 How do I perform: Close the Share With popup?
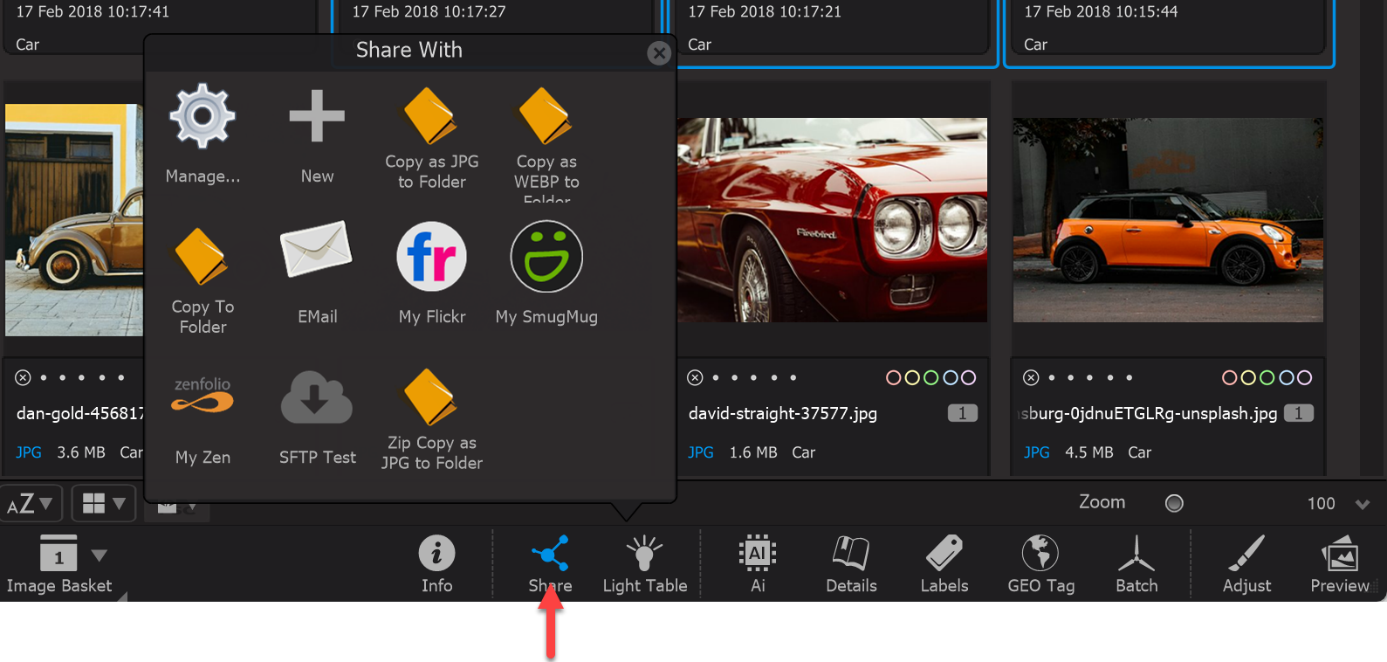pos(658,53)
